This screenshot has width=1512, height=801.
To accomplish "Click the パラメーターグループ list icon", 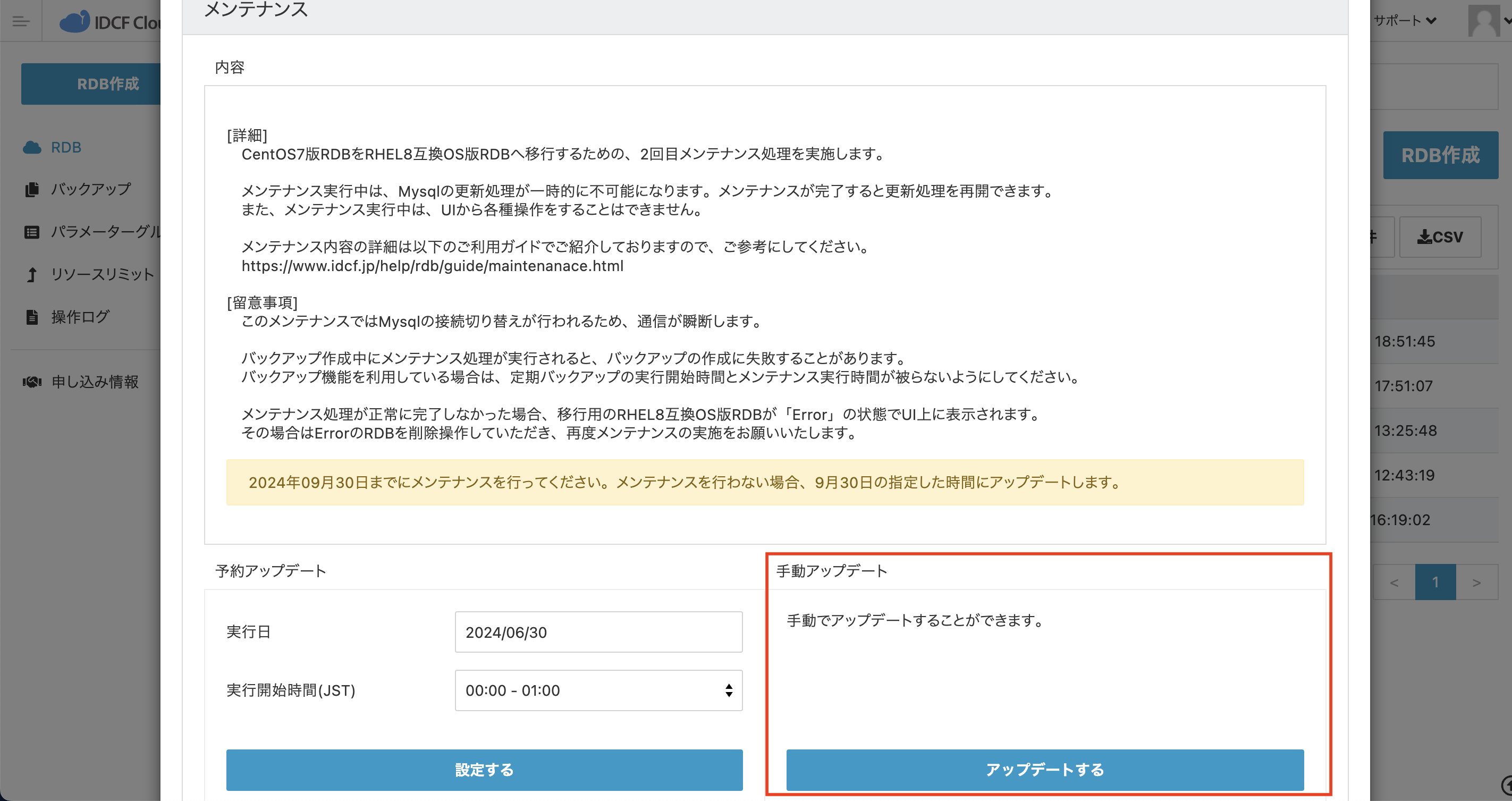I will 32,232.
